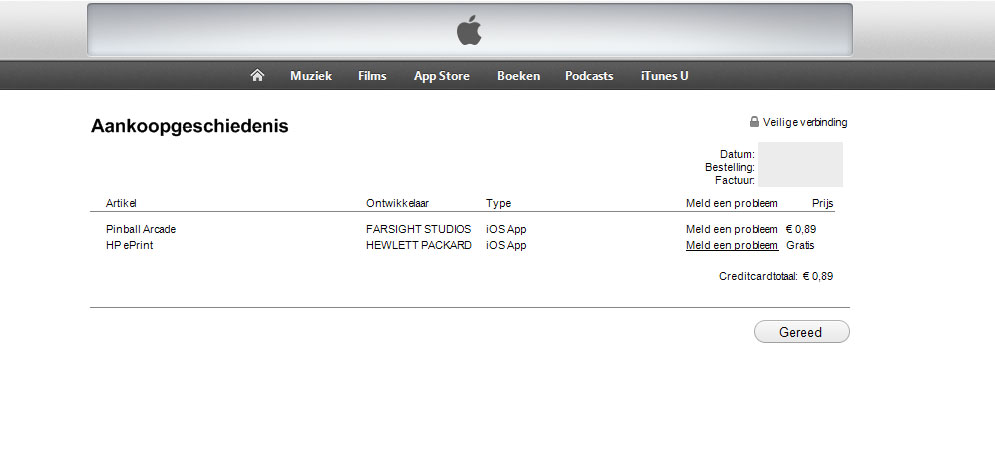The height and width of the screenshot is (470, 995).
Task: Go to the iTunes Store home icon
Action: point(257,75)
